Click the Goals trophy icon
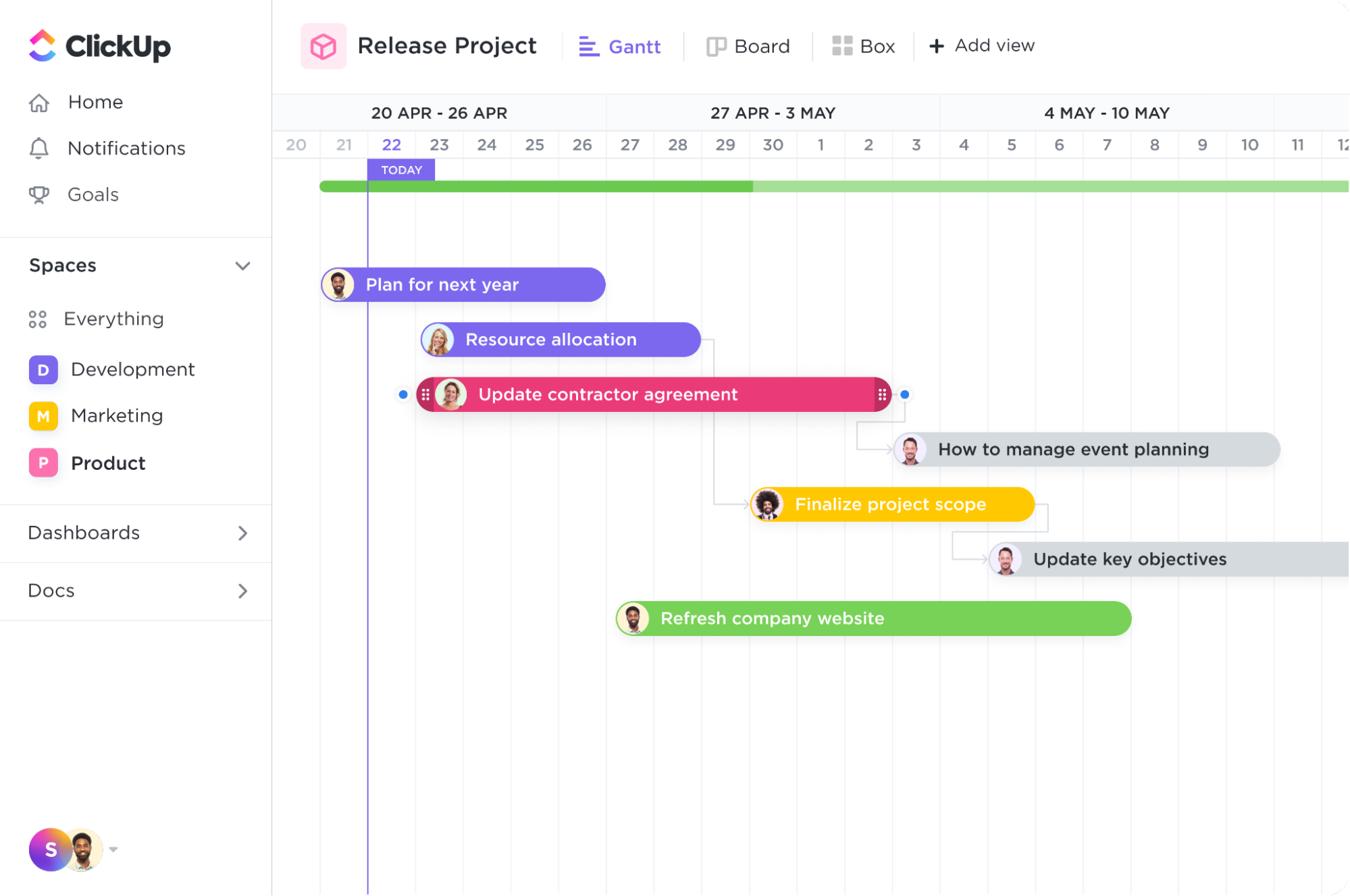 coord(39,195)
